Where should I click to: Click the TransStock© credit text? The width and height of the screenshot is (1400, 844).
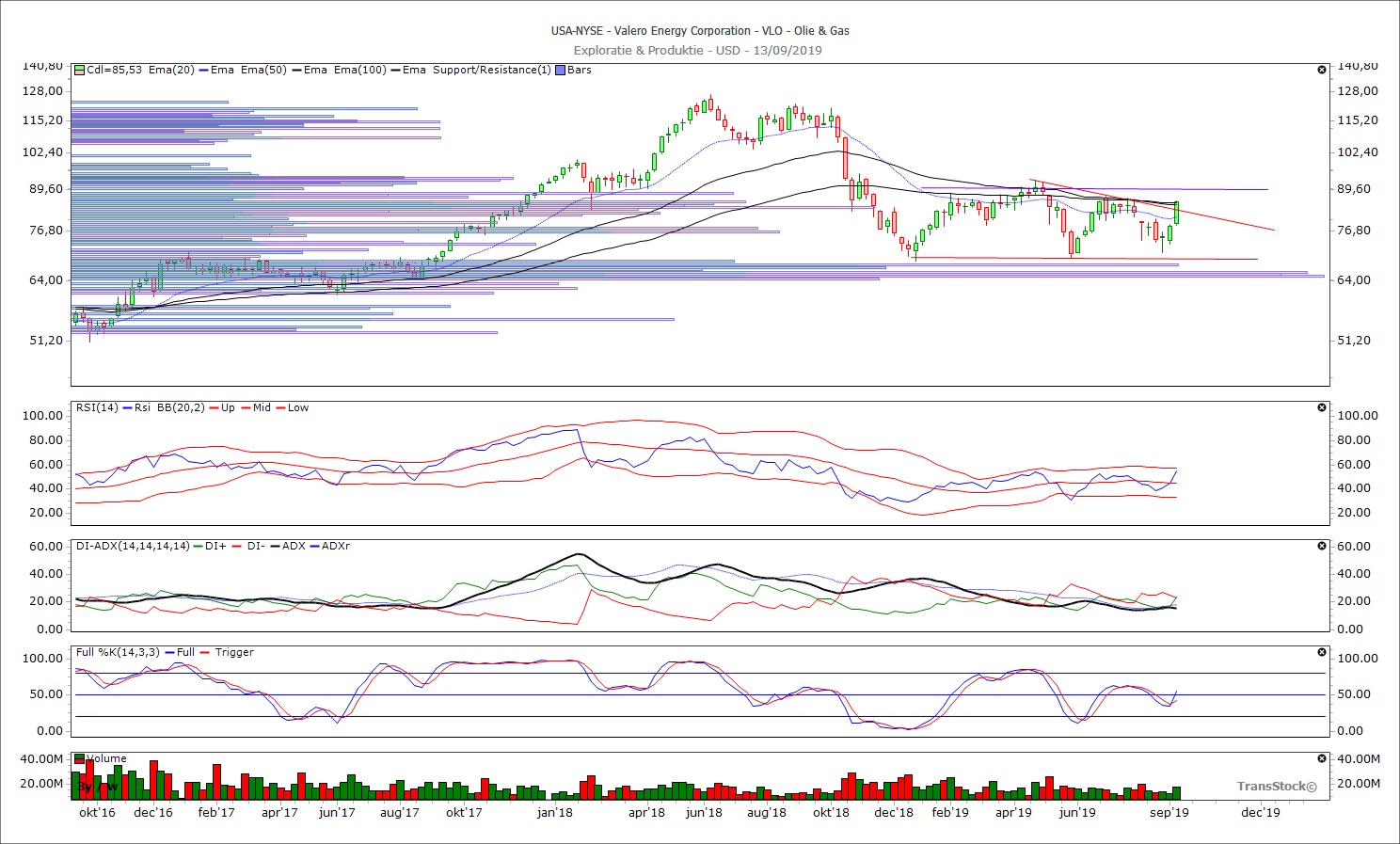1277,786
